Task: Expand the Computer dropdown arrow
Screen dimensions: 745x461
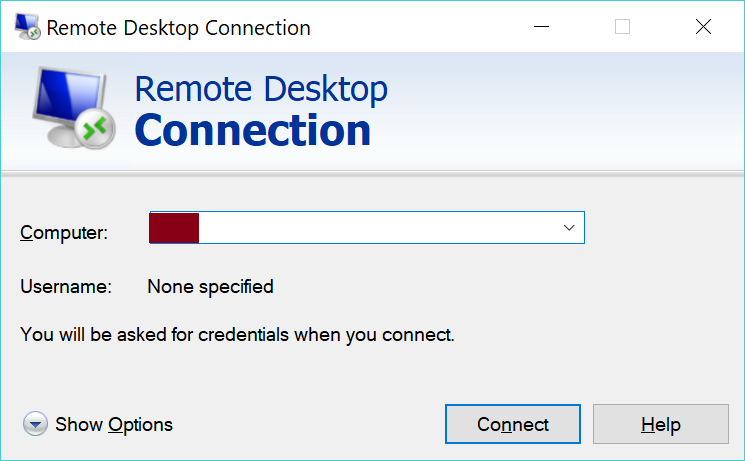Action: 569,228
